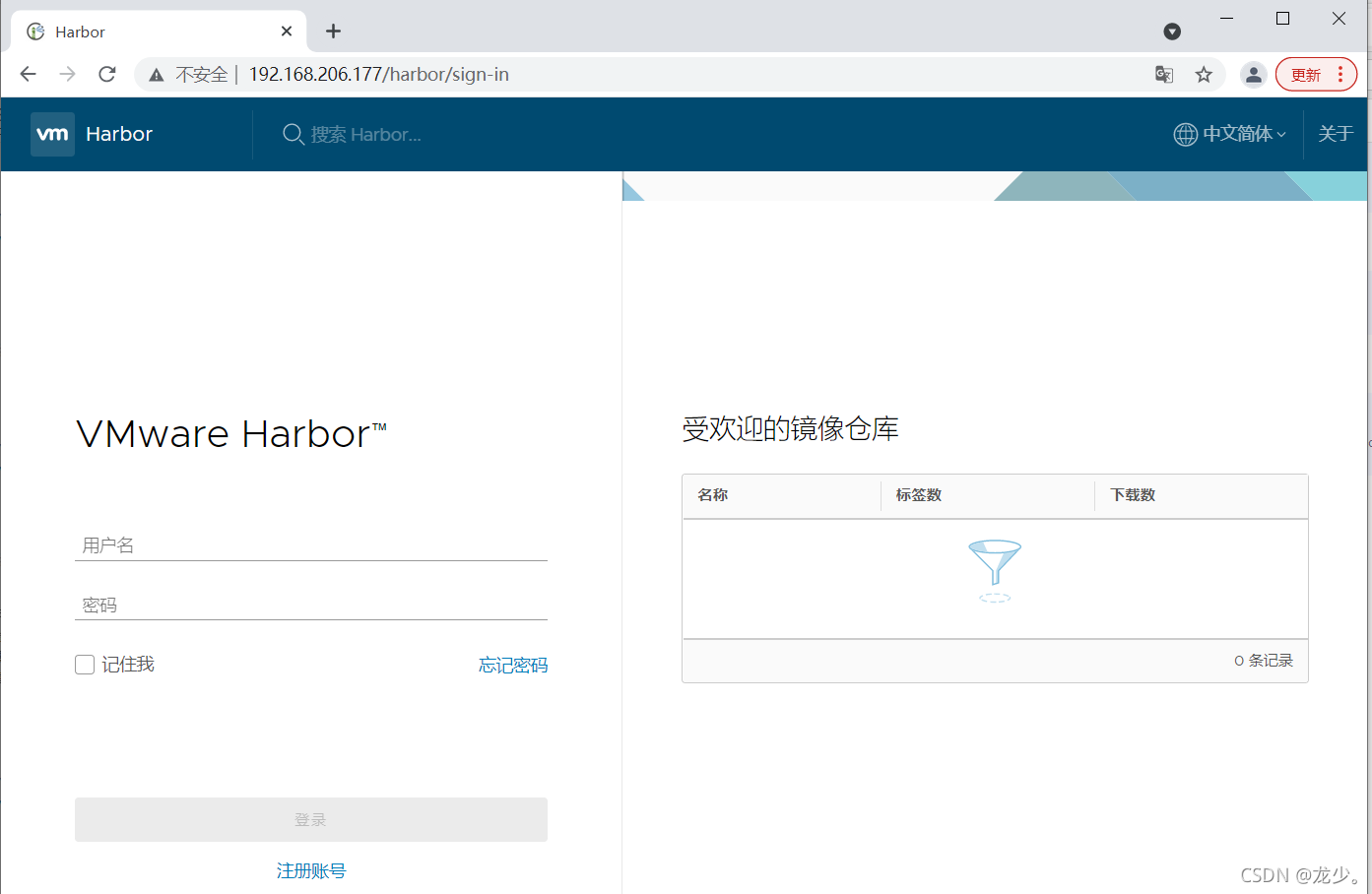Image resolution: width=1372 pixels, height=894 pixels.
Task: Click the 搜索 Harbor search box
Action: pyautogui.click(x=366, y=135)
